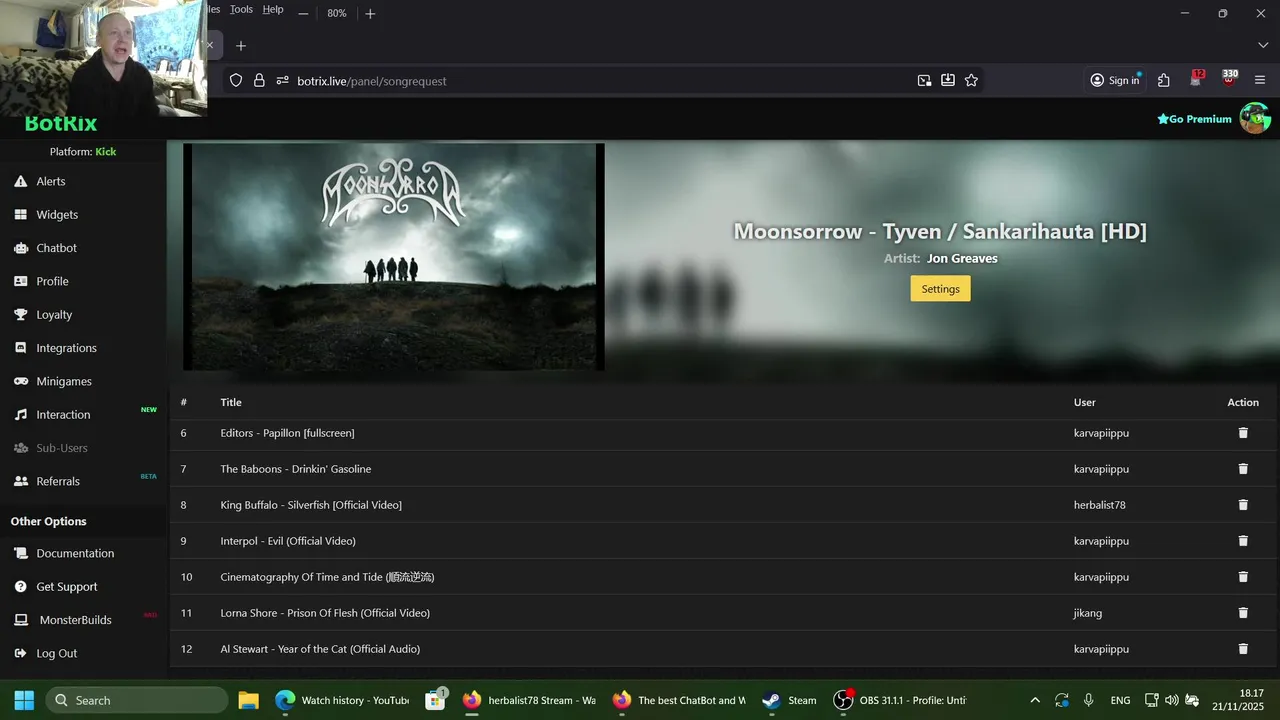Click the Windows taskbar Search box
This screenshot has height=720, width=1280.
click(x=137, y=700)
